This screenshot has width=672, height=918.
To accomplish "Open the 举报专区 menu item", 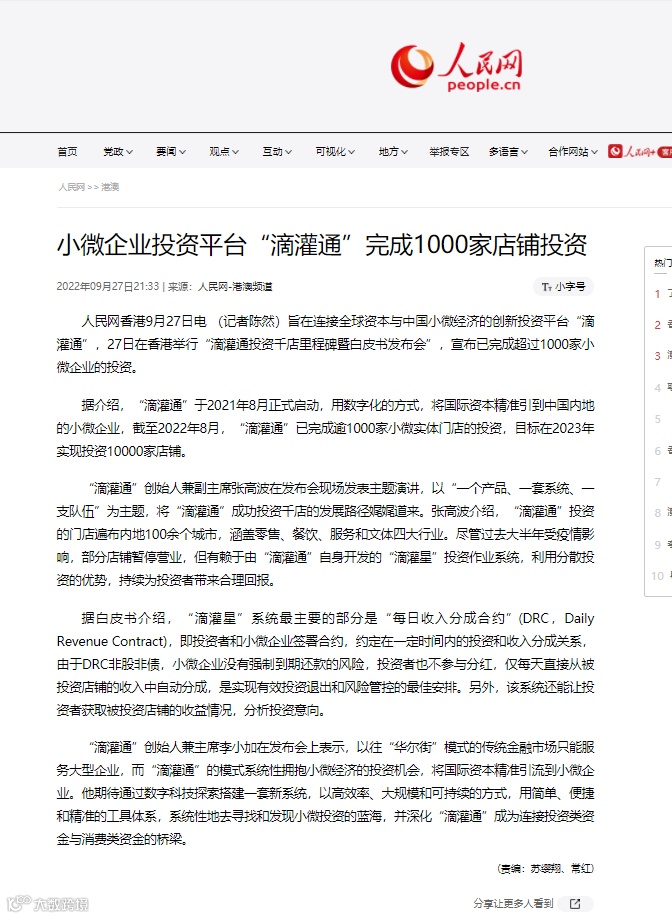I will coord(449,152).
